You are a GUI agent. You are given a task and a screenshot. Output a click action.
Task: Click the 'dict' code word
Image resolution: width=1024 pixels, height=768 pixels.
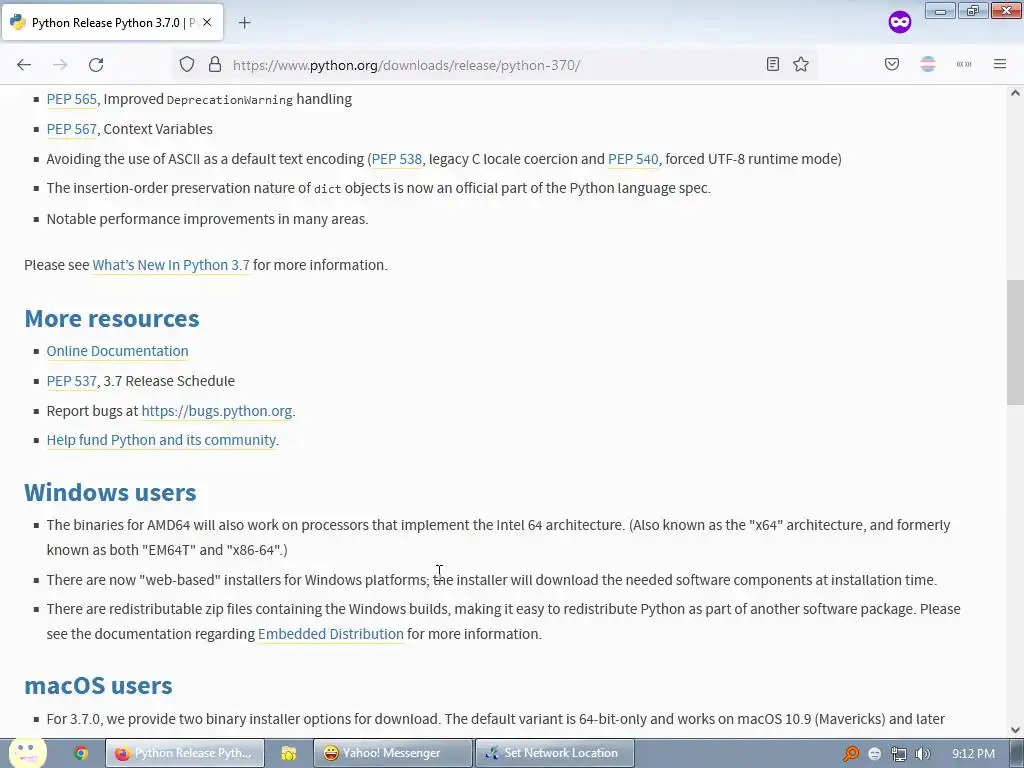[327, 189]
